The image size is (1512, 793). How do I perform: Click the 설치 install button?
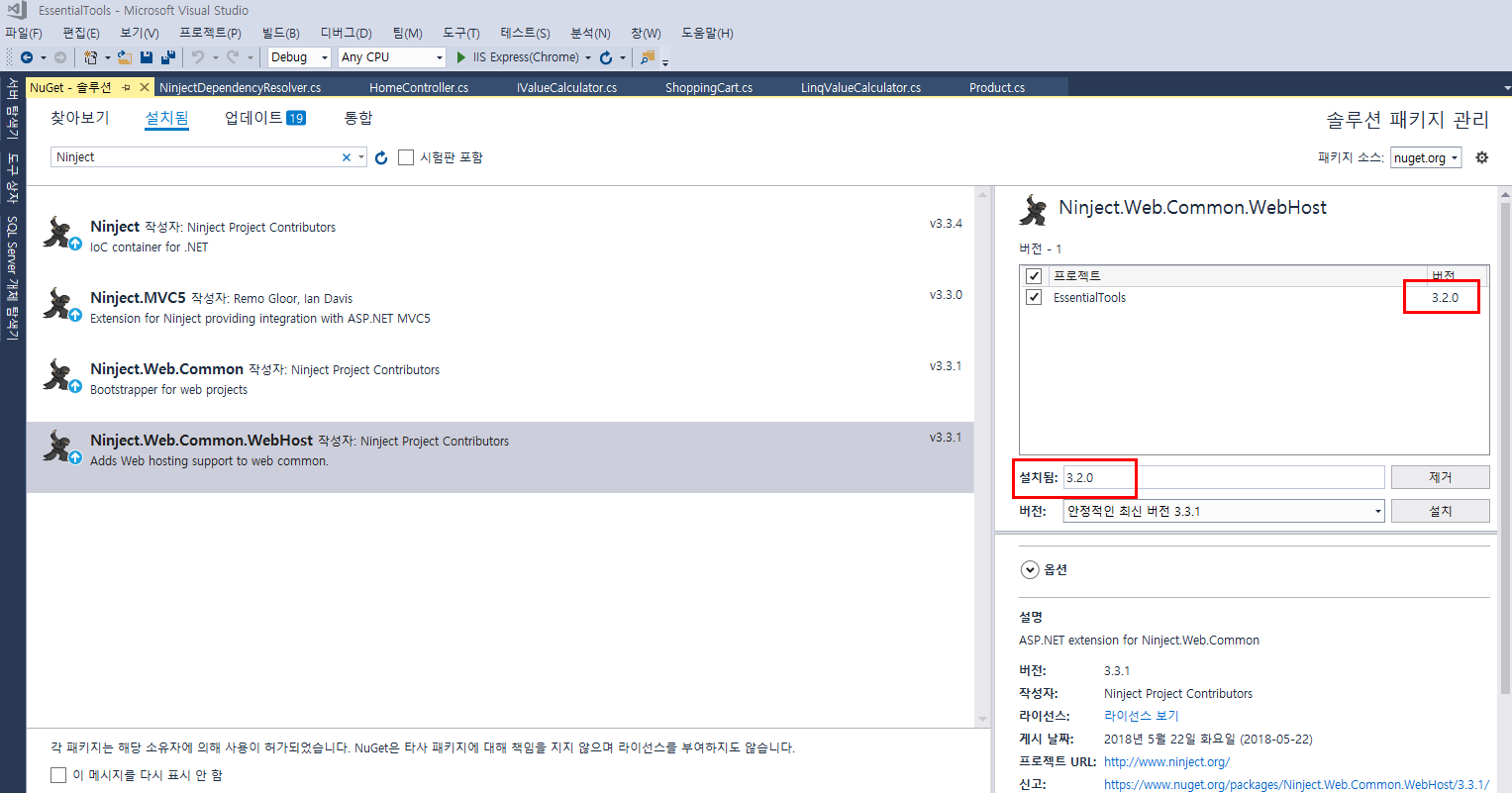tap(1440, 511)
